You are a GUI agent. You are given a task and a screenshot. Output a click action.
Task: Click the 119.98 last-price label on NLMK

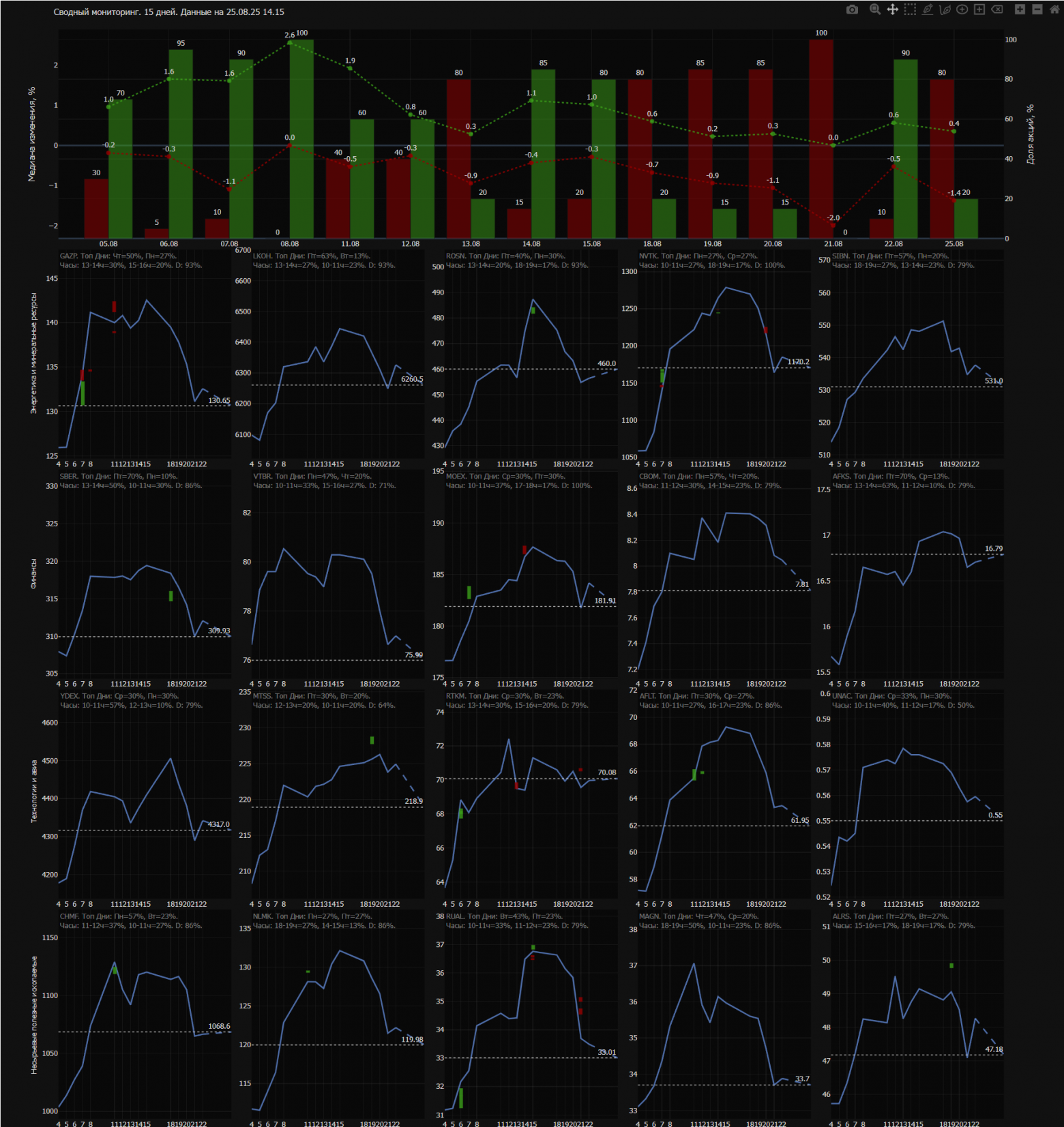412,1040
